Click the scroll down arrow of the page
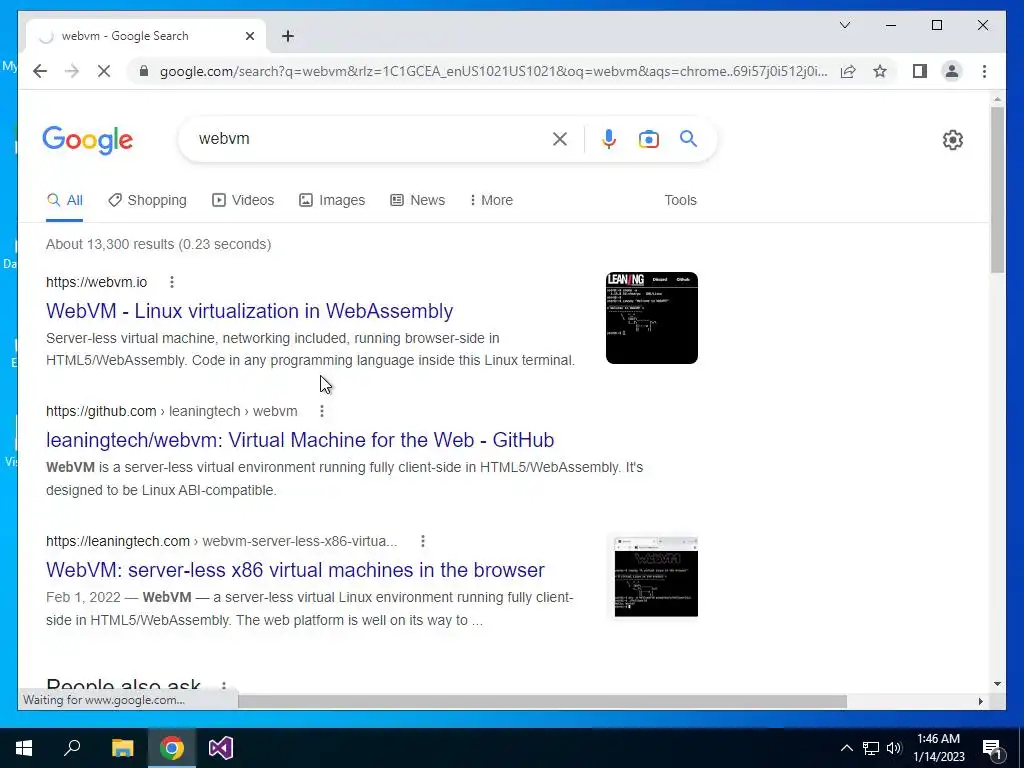Screen dimensions: 1024x768 pyautogui.click(x=997, y=684)
